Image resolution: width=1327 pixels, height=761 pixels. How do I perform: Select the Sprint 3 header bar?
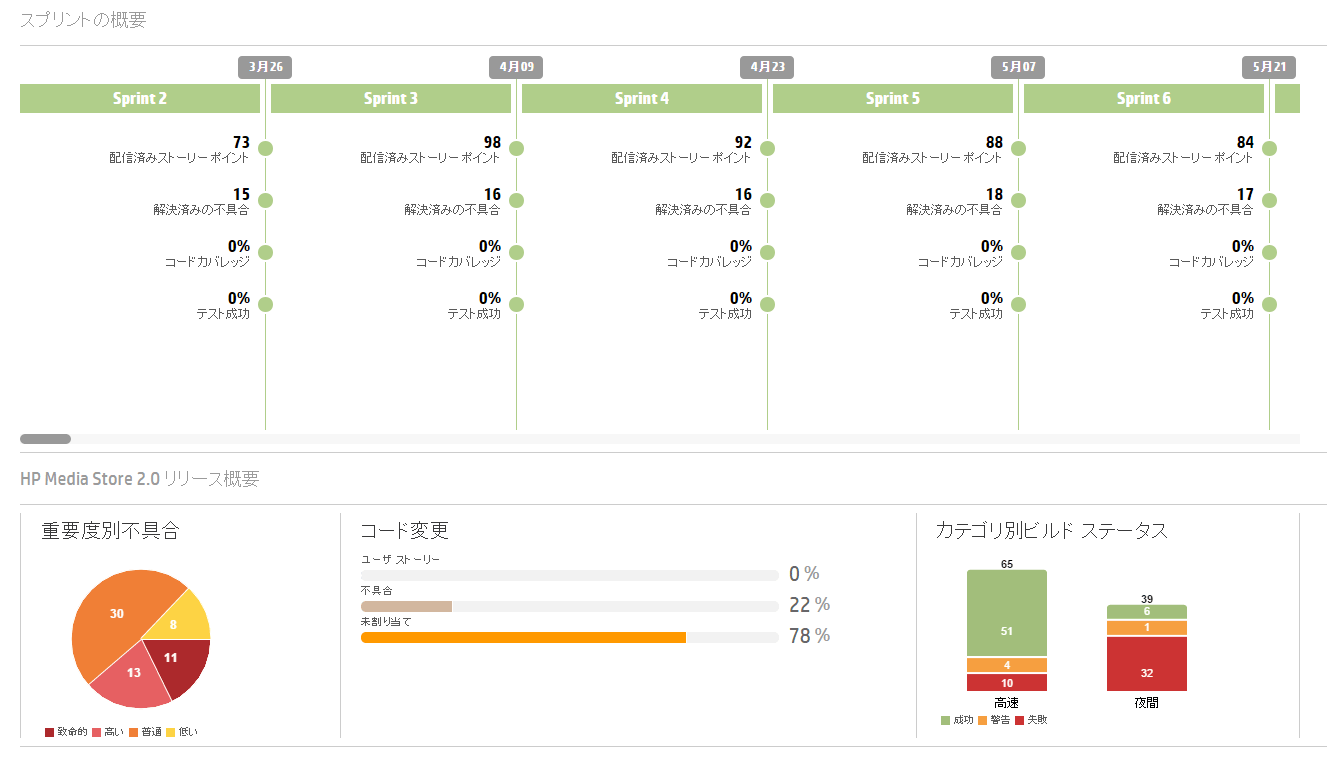click(x=391, y=98)
